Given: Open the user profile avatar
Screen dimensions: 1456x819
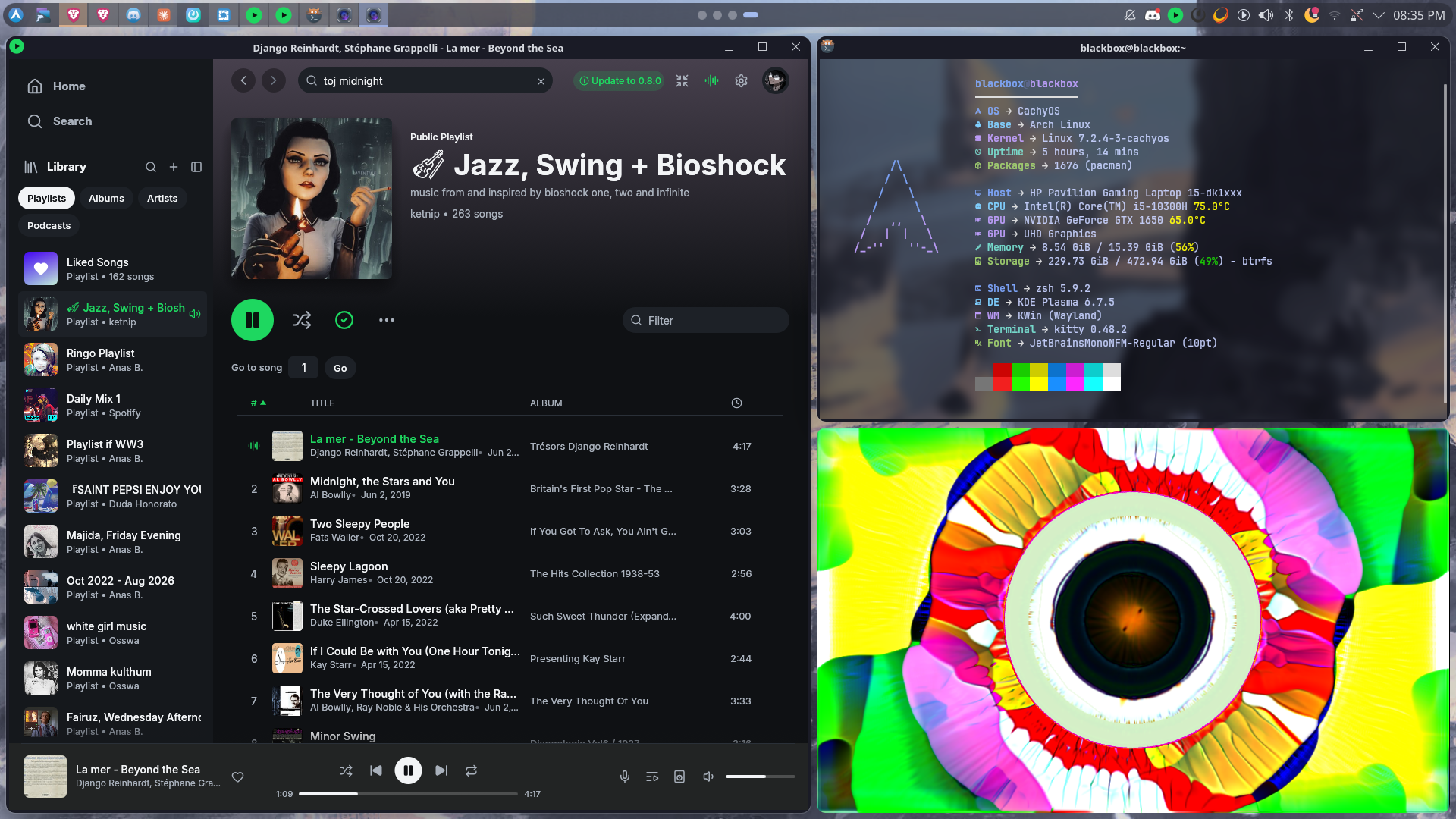Looking at the screenshot, I should tap(775, 80).
